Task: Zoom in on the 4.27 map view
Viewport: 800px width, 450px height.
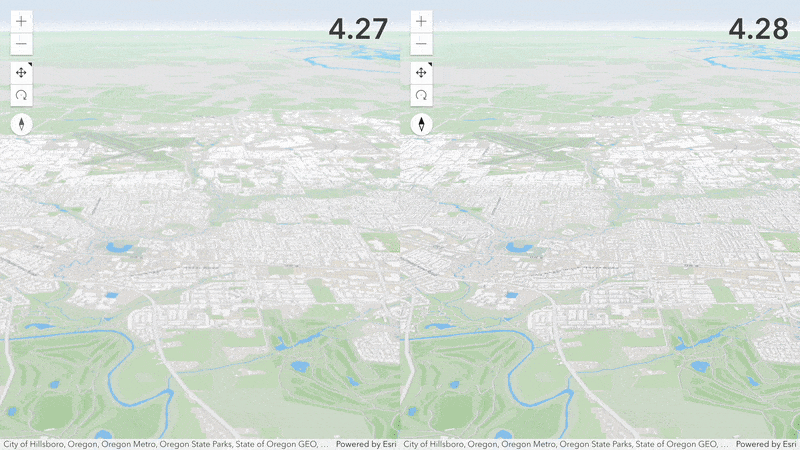Action: click(21, 21)
